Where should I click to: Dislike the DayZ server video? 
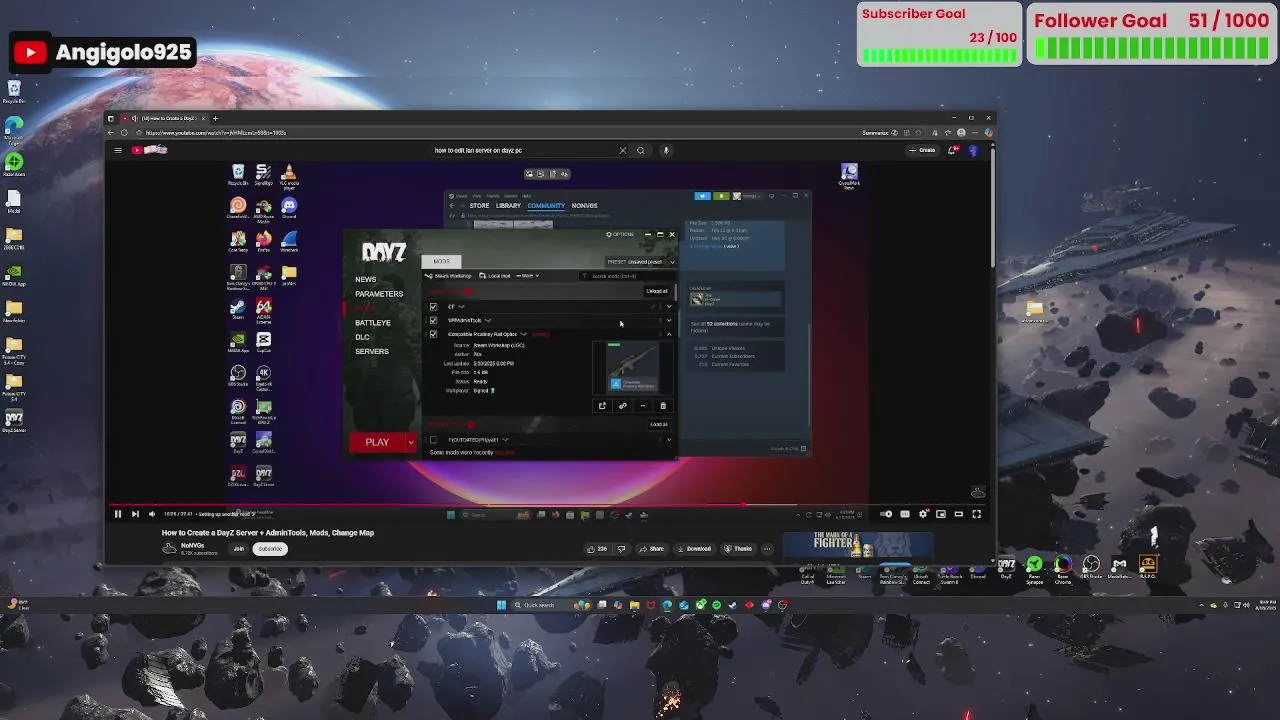coord(621,548)
